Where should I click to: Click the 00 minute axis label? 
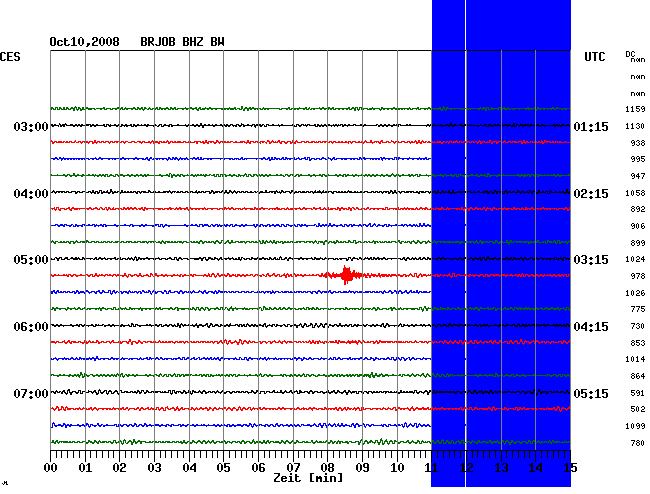point(51,468)
